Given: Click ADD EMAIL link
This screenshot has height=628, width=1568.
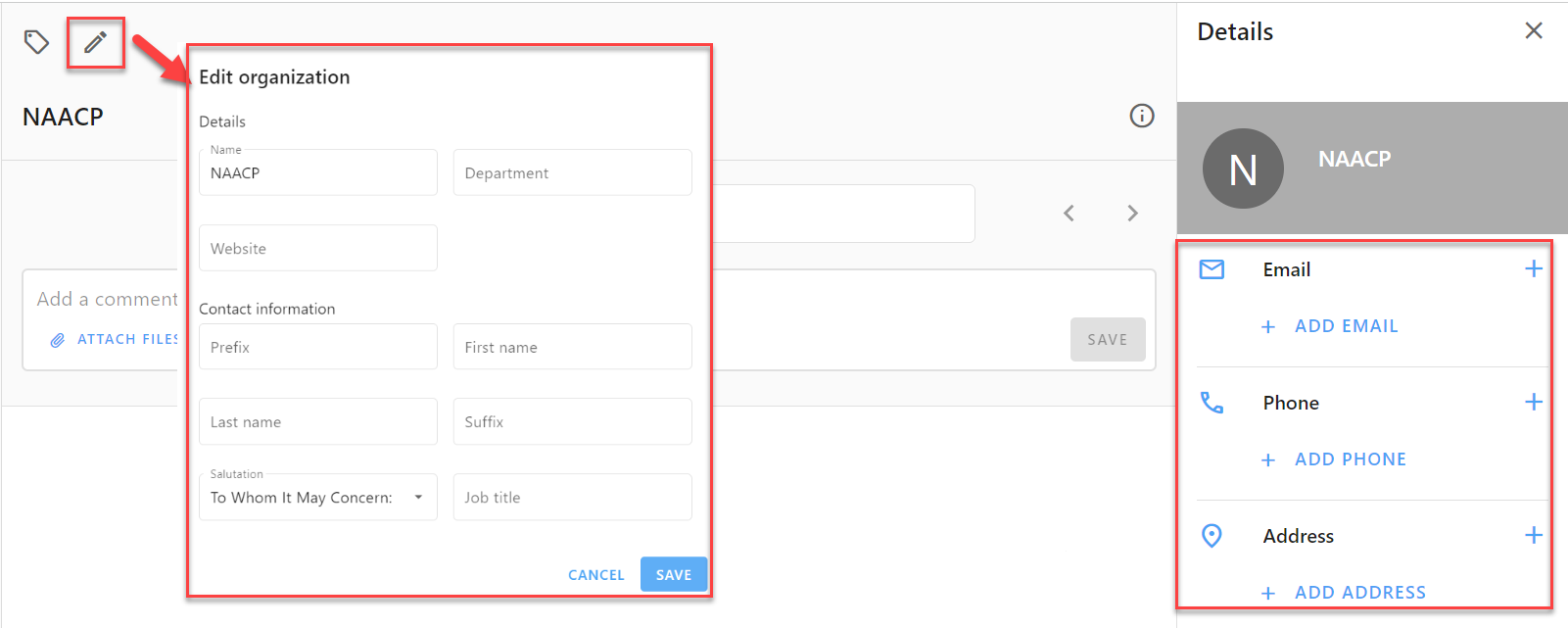Looking at the screenshot, I should 1330,326.
